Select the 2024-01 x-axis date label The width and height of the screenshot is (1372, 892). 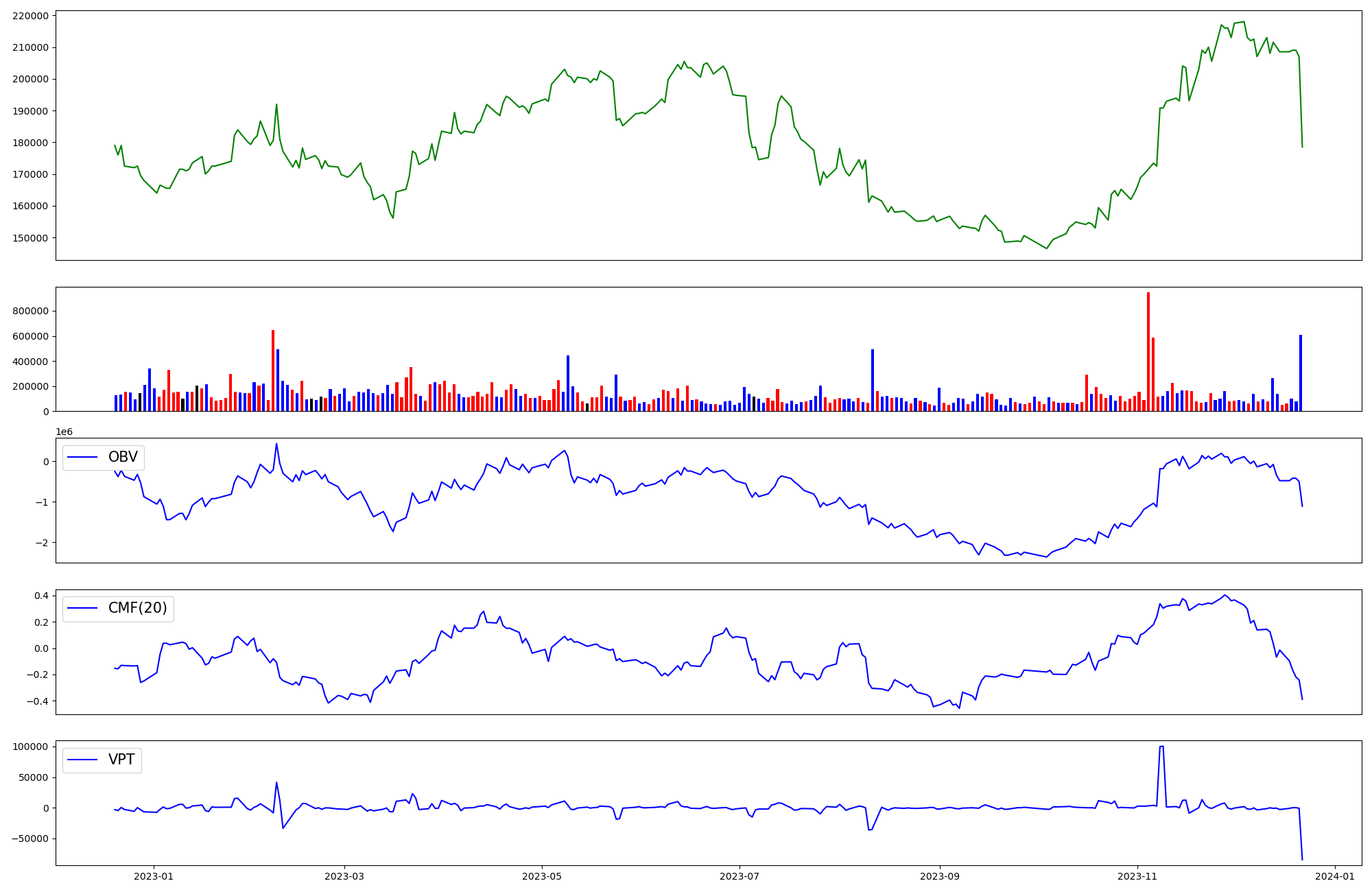coord(1335,876)
